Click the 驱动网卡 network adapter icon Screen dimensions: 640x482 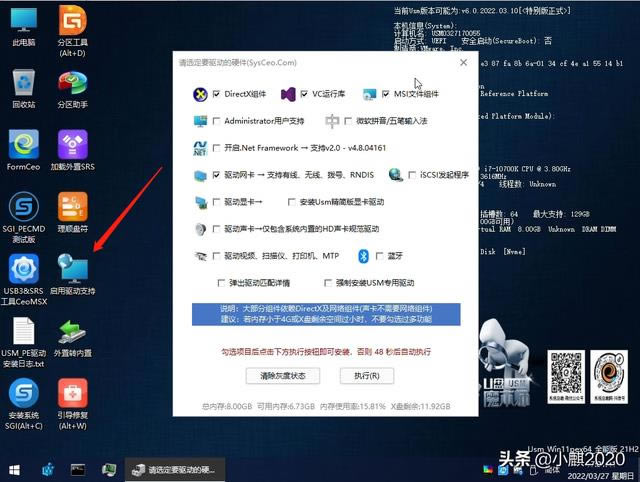coord(200,175)
